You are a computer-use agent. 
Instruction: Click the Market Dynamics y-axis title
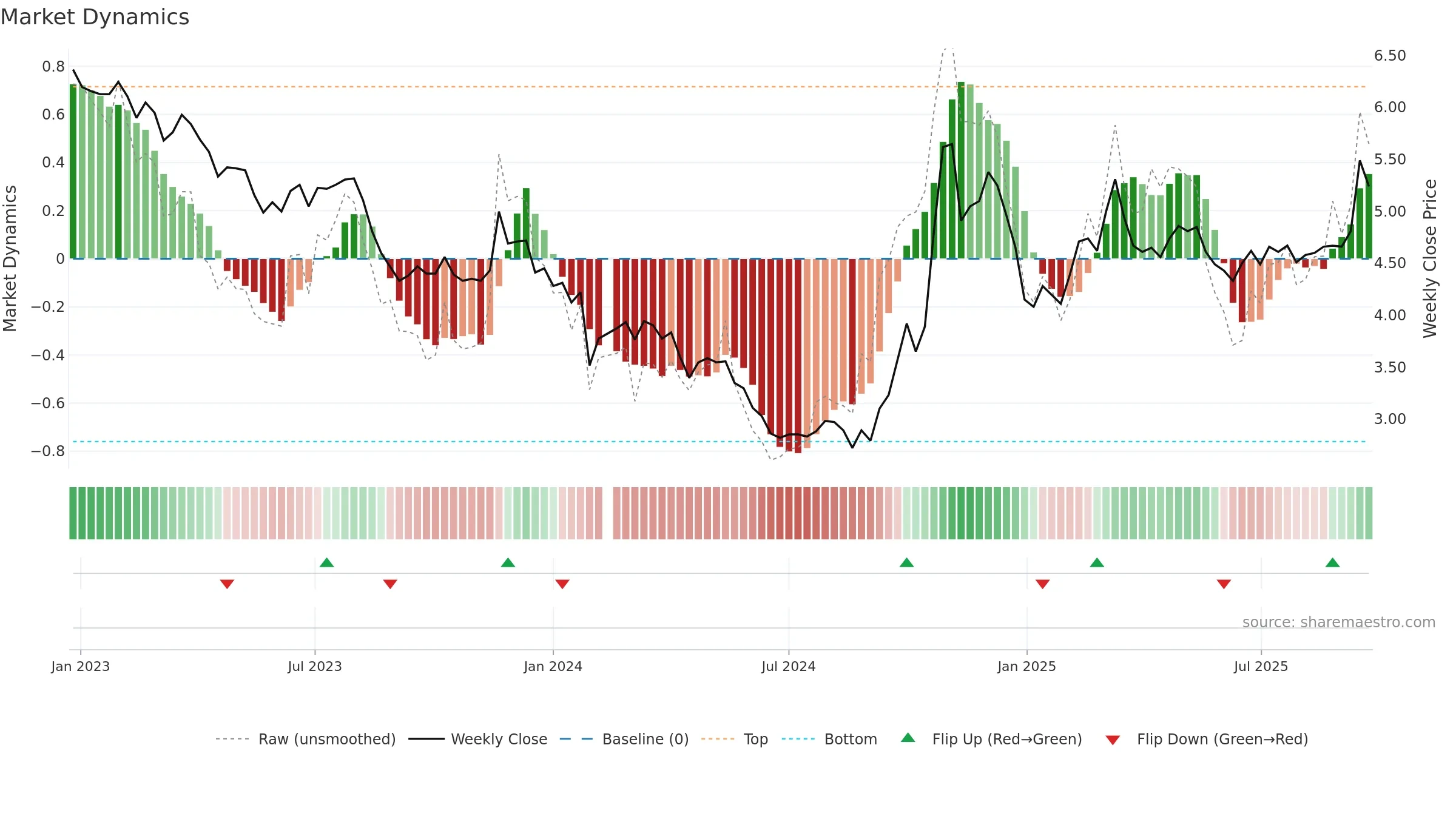10,258
